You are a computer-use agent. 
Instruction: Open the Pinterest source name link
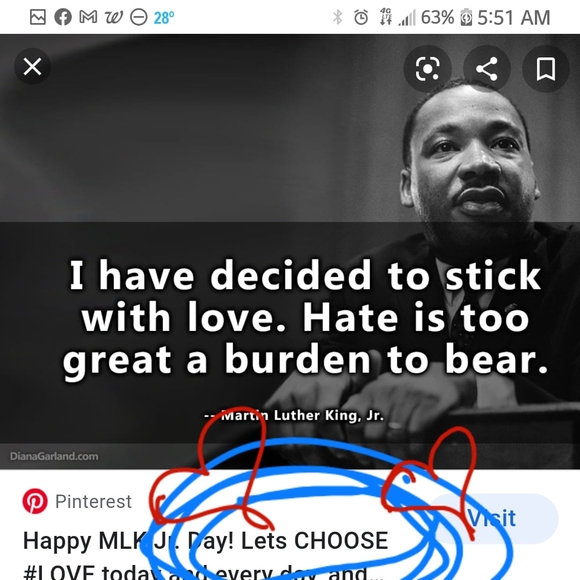click(93, 502)
